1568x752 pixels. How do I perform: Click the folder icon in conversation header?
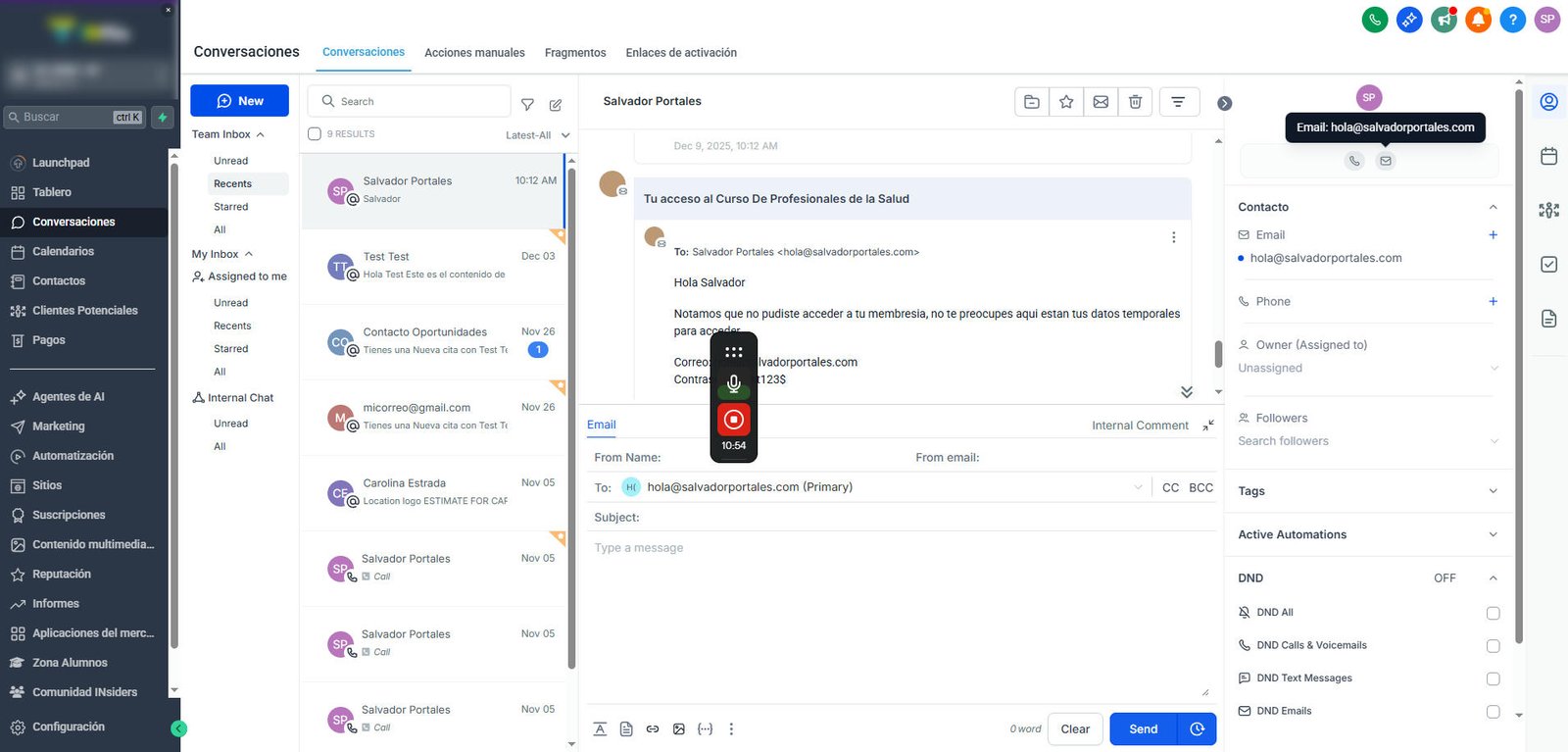click(1032, 102)
